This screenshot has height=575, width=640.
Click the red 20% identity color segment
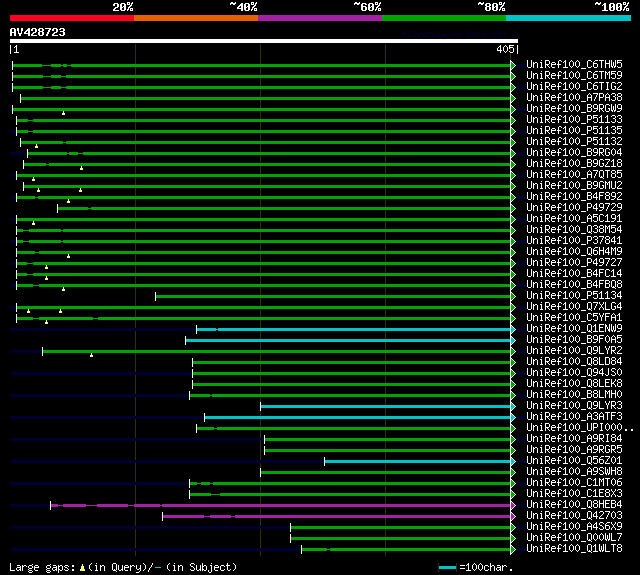72,18
